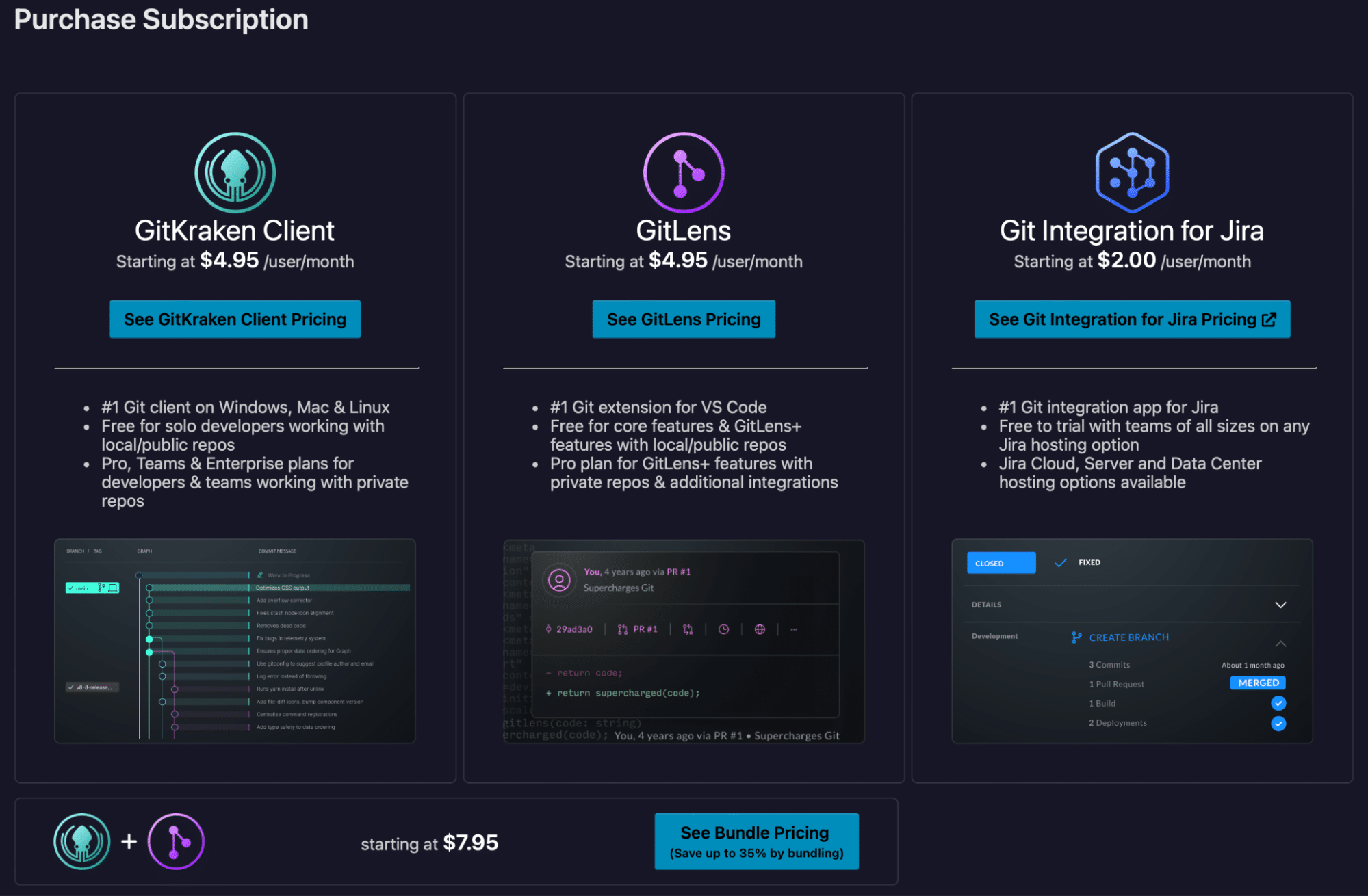
Task: Click the small GitKraken logo in bundle row
Action: (82, 841)
